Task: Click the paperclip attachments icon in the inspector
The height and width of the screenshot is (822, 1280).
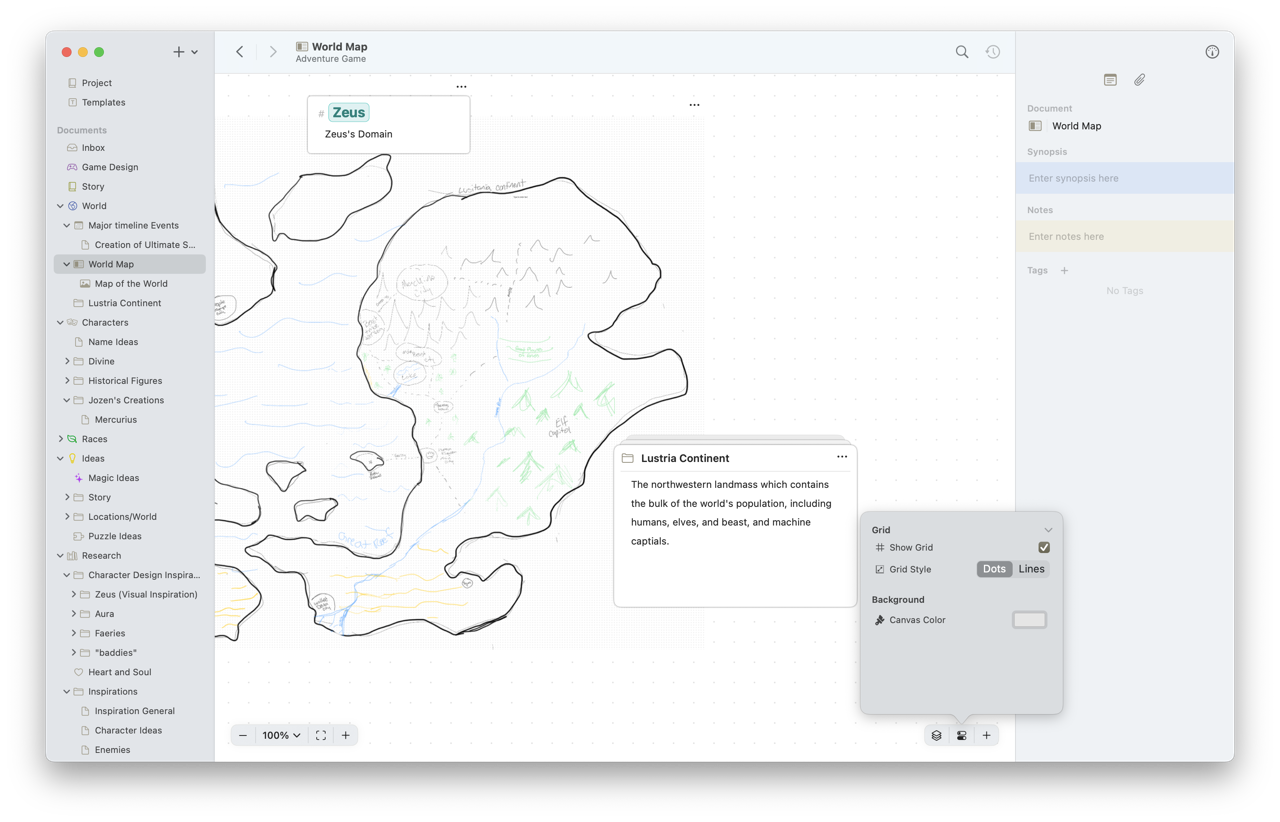Action: point(1139,79)
